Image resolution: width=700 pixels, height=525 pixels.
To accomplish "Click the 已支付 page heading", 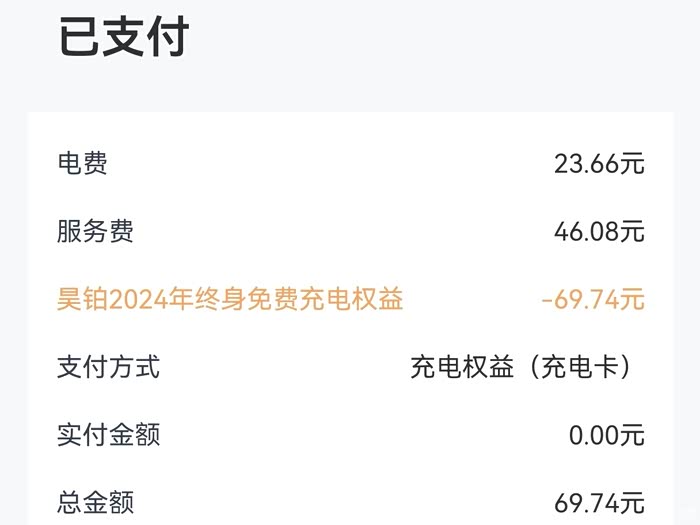I will click(x=124, y=37).
